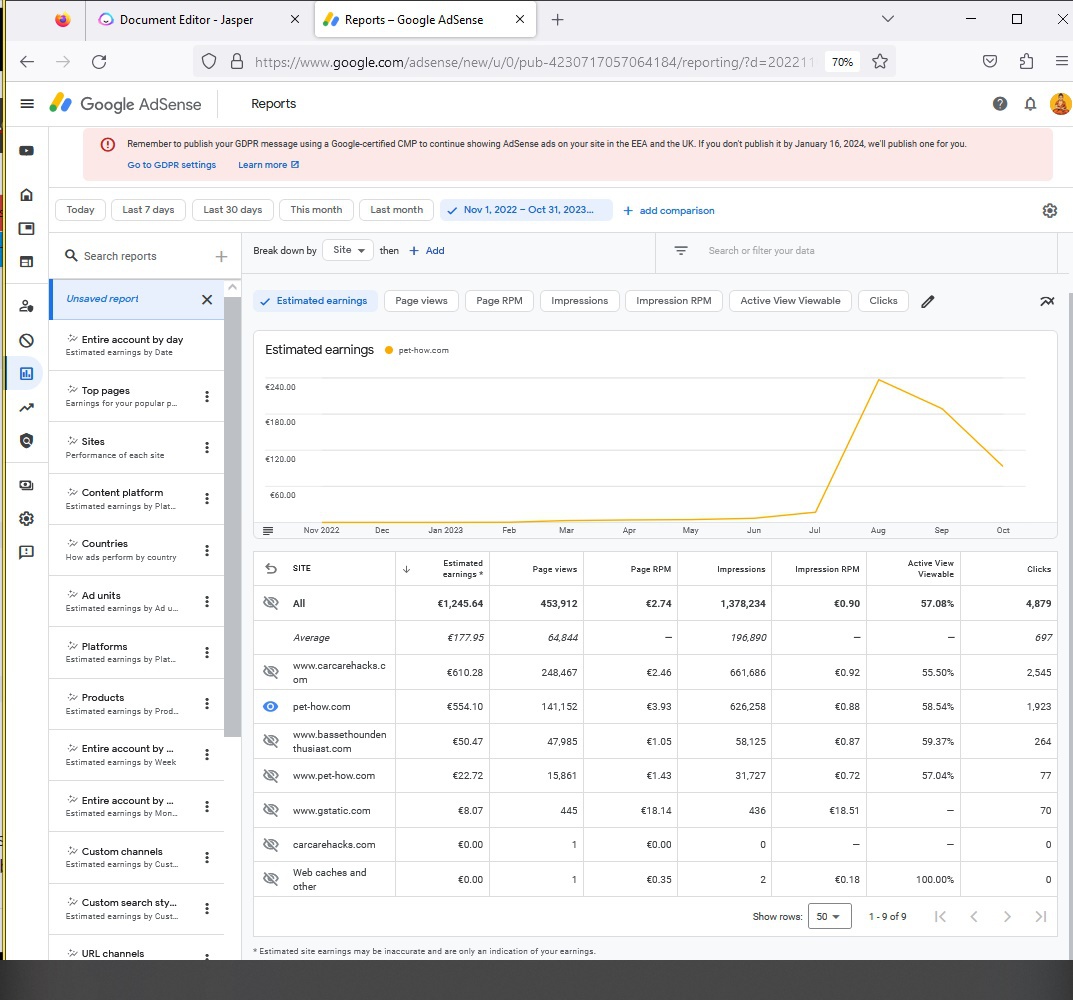1073x1000 pixels.
Task: Open the AdSense main hamburger menu
Action: coord(27,103)
